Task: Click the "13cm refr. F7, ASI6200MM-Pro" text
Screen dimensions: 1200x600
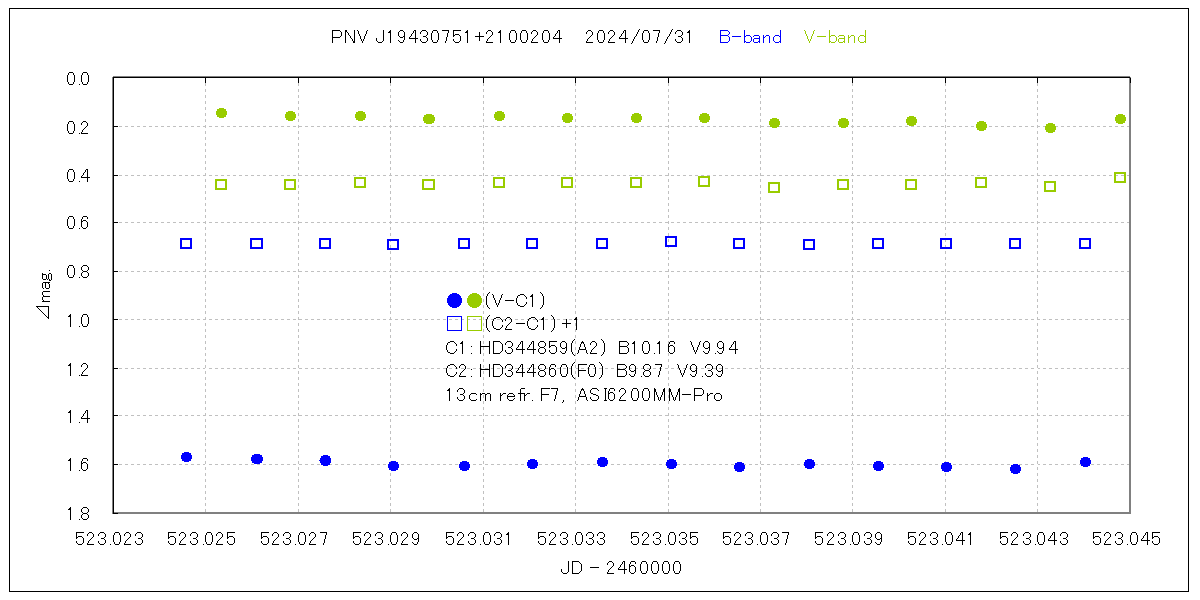Action: point(584,395)
